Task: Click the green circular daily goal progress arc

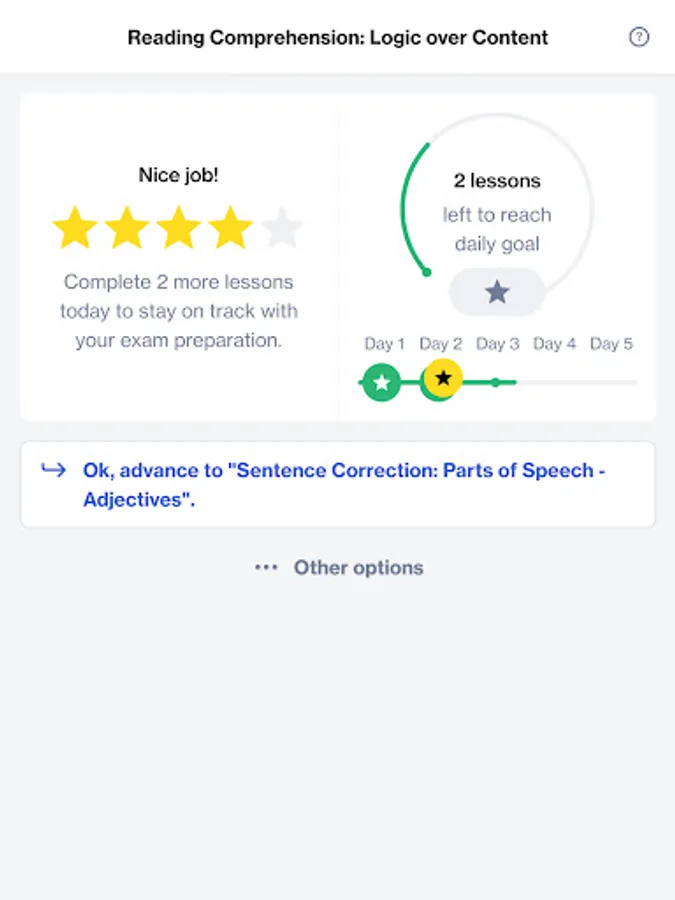Action: coord(405,210)
